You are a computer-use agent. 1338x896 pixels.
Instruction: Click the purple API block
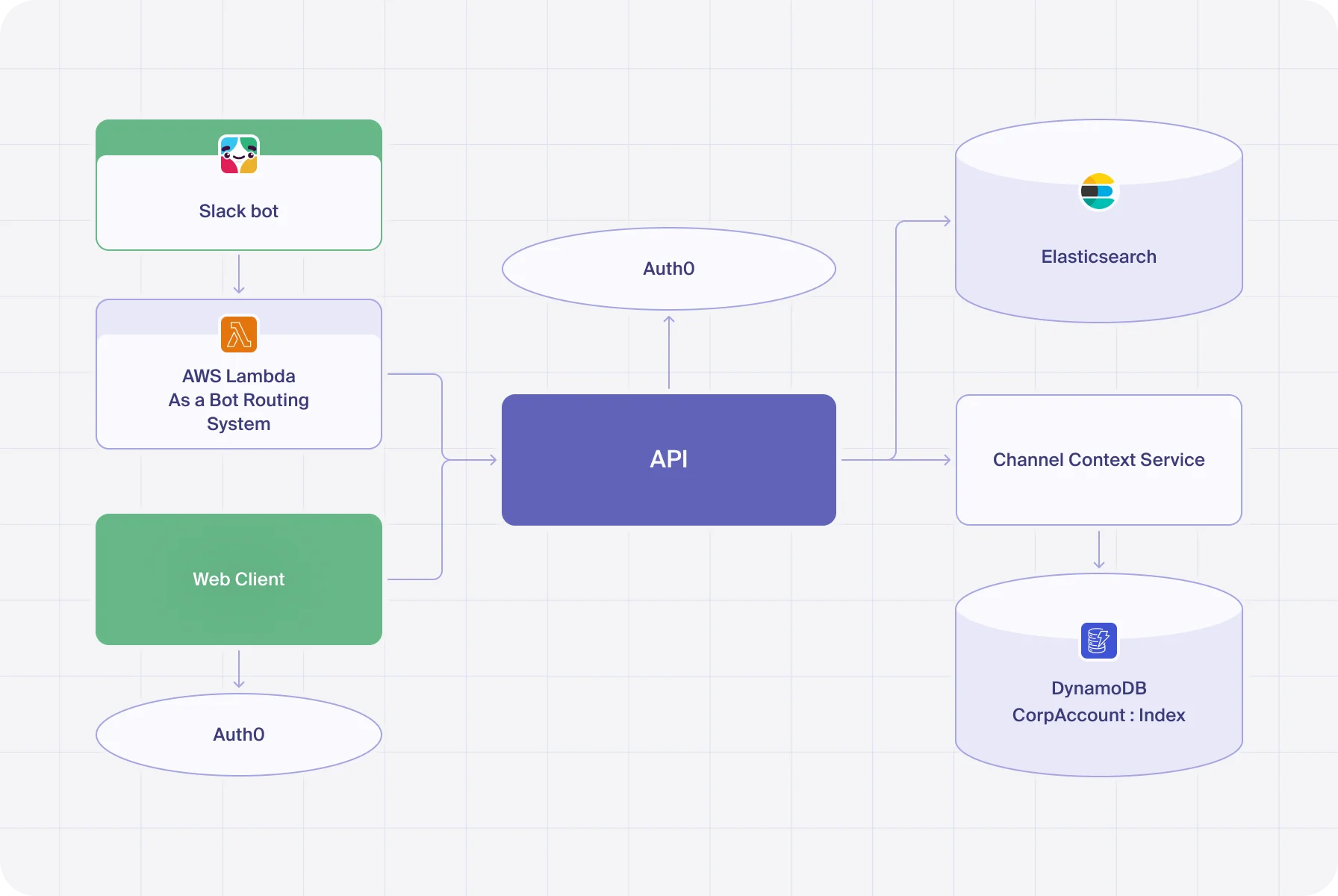tap(668, 460)
